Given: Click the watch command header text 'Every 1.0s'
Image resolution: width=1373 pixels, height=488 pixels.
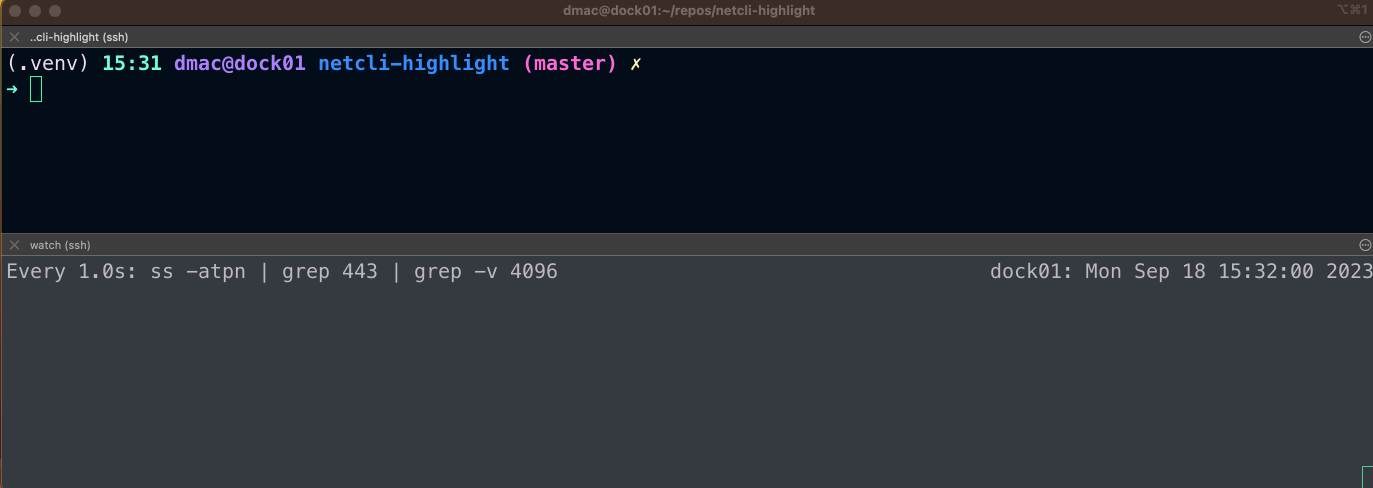Looking at the screenshot, I should pos(72,272).
